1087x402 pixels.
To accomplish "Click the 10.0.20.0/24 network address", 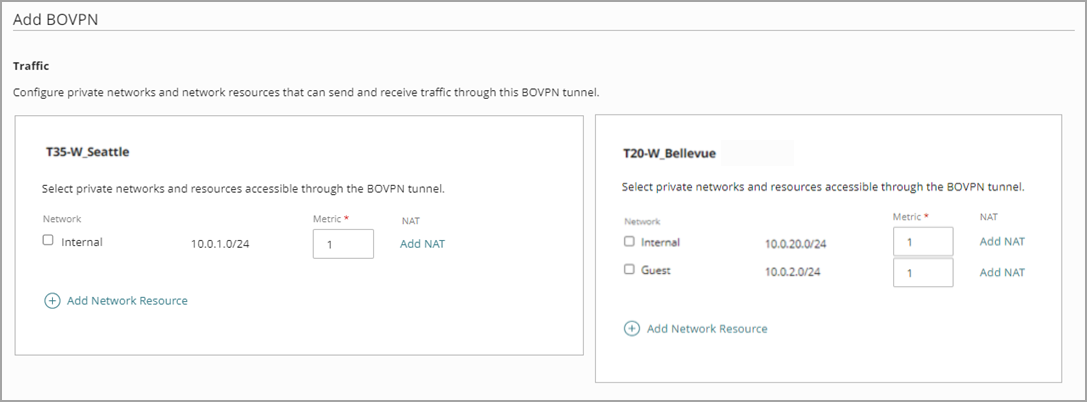I will click(x=796, y=243).
